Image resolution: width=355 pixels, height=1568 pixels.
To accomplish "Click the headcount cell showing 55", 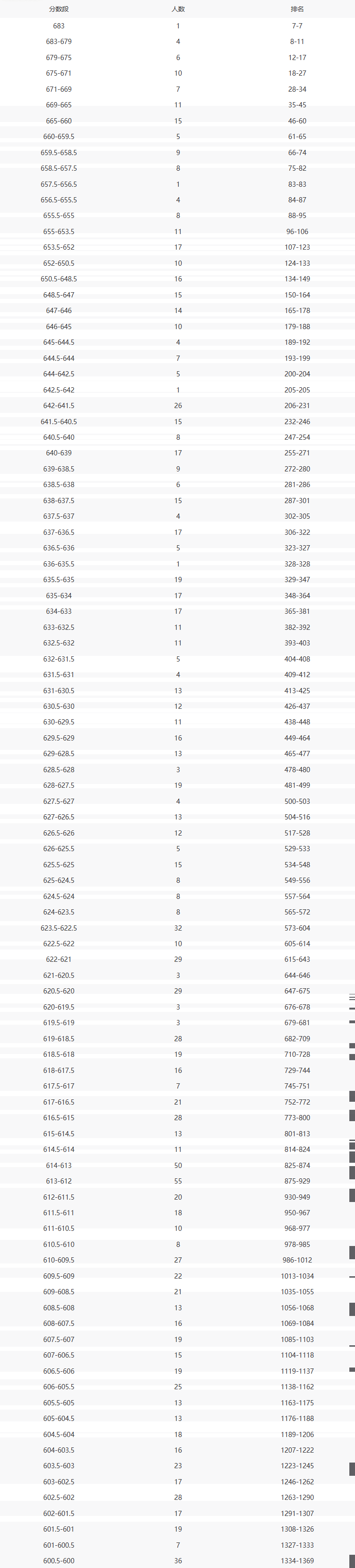I will click(178, 1181).
